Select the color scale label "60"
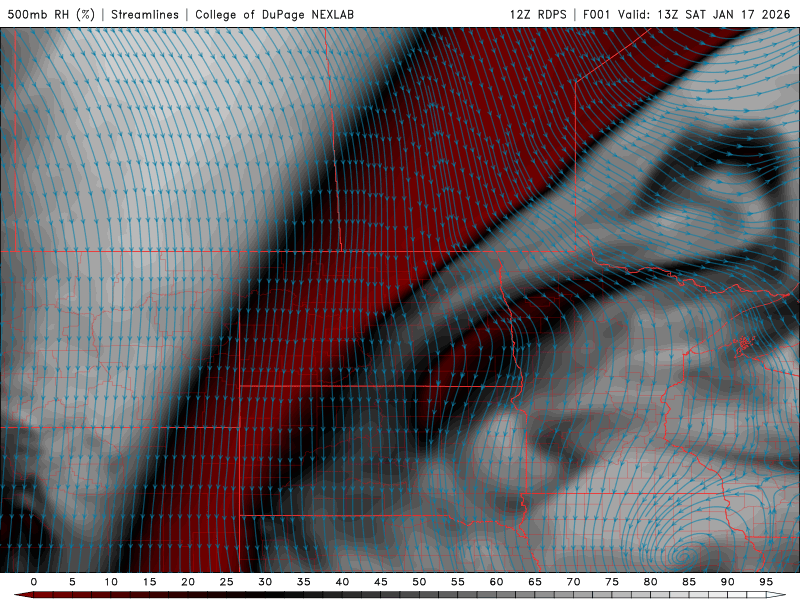The height and width of the screenshot is (600, 800). coord(496,582)
